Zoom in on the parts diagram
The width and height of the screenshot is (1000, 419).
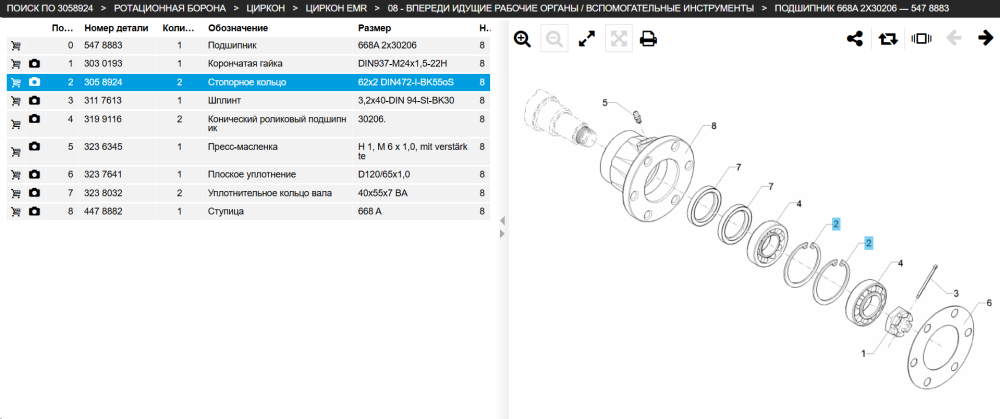[x=522, y=39]
